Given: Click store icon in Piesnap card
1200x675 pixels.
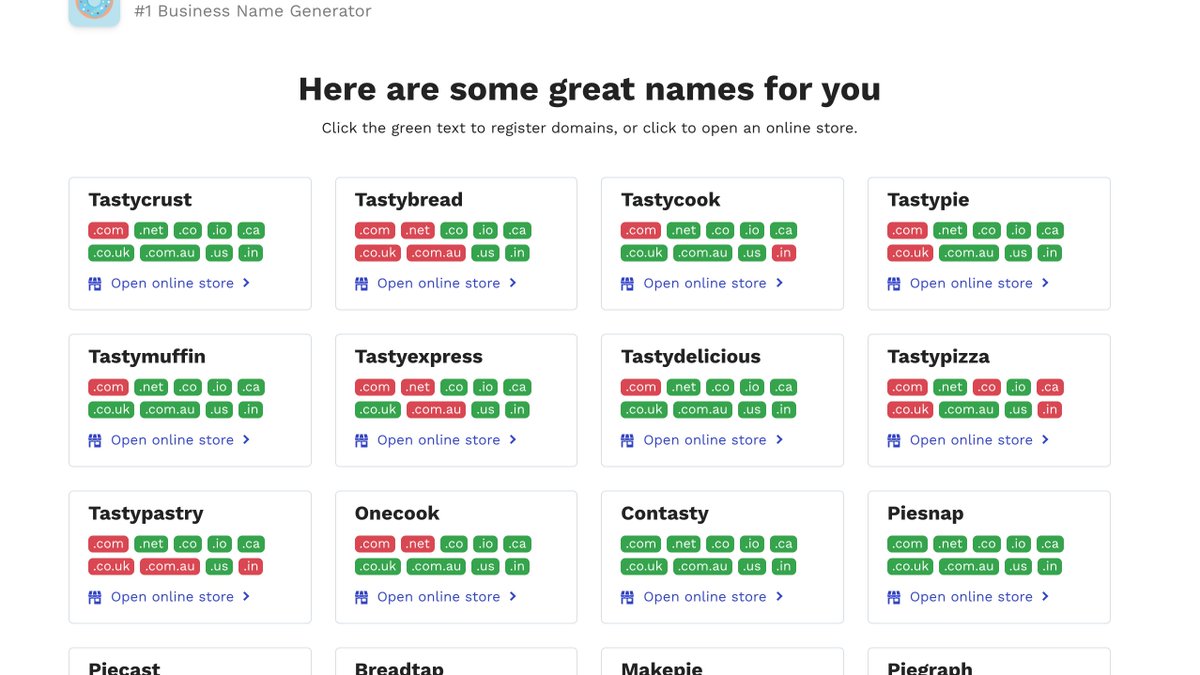Looking at the screenshot, I should (894, 597).
